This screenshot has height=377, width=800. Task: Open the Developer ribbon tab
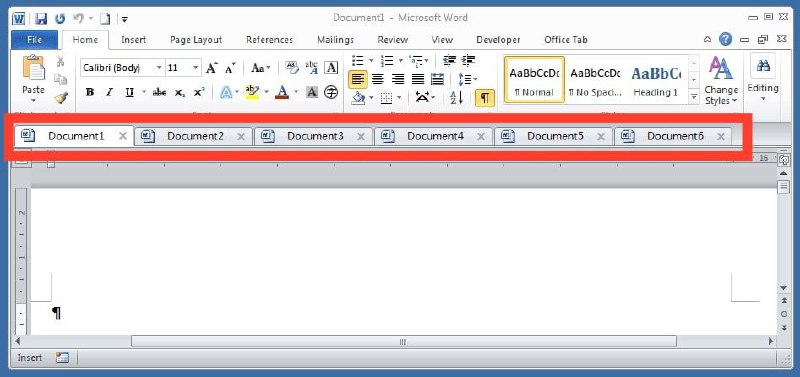click(x=498, y=40)
